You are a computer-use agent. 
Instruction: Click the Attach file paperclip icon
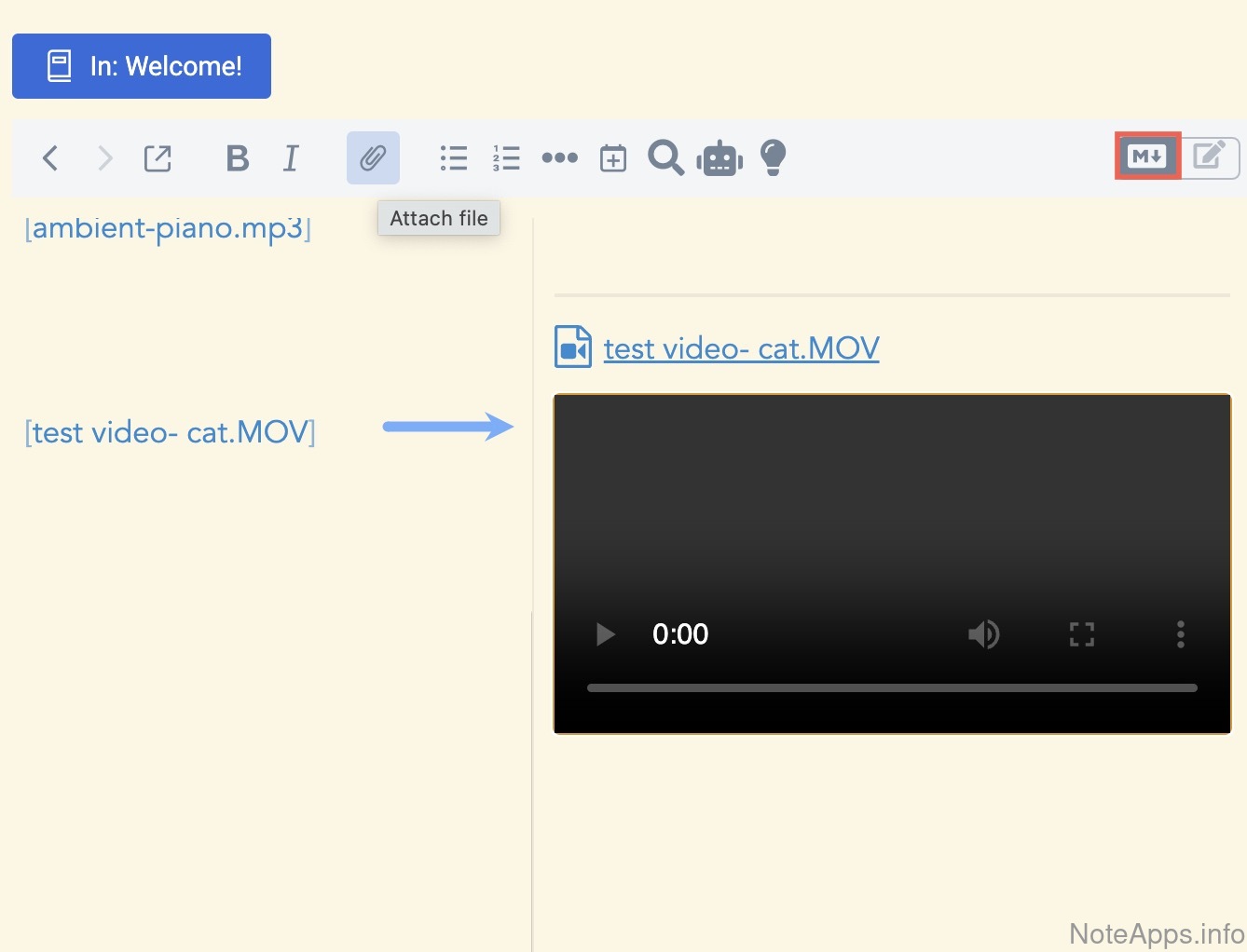pos(373,158)
